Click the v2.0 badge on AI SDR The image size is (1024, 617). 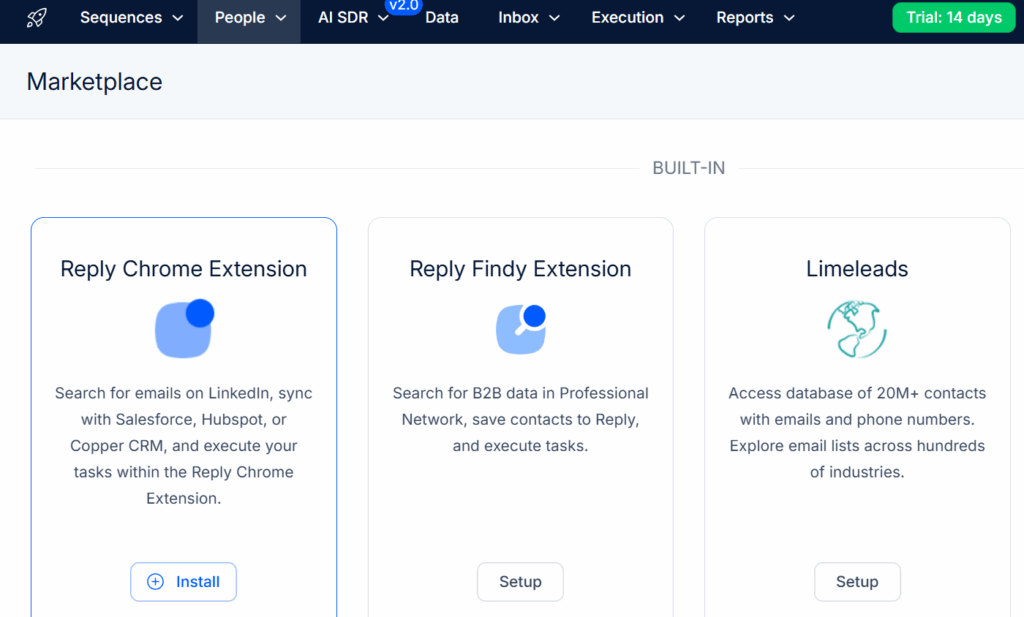click(x=403, y=7)
